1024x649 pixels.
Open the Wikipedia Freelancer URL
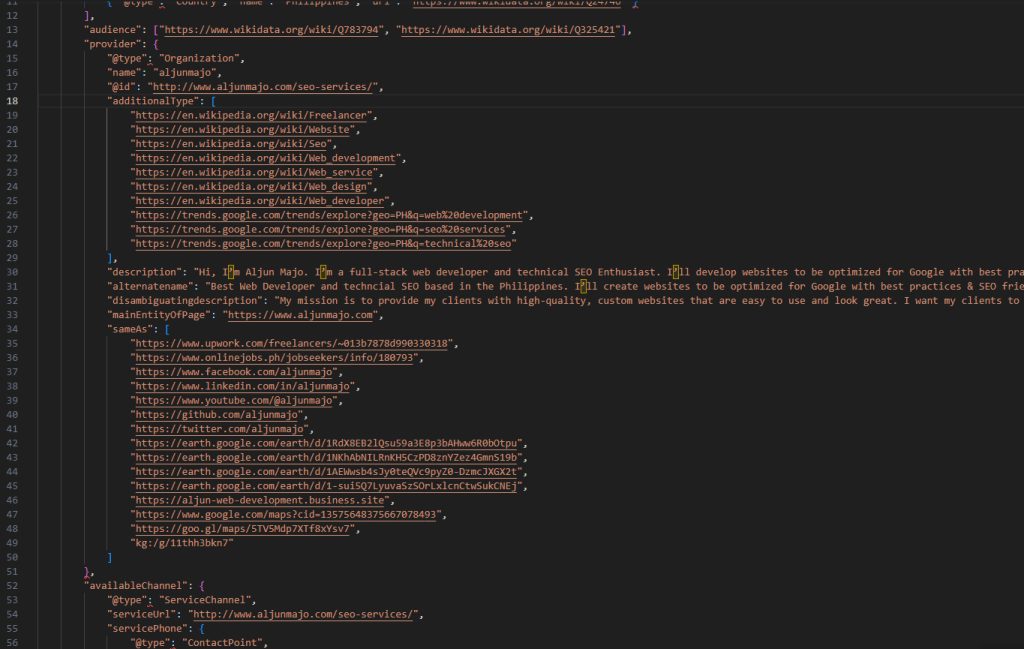point(251,116)
